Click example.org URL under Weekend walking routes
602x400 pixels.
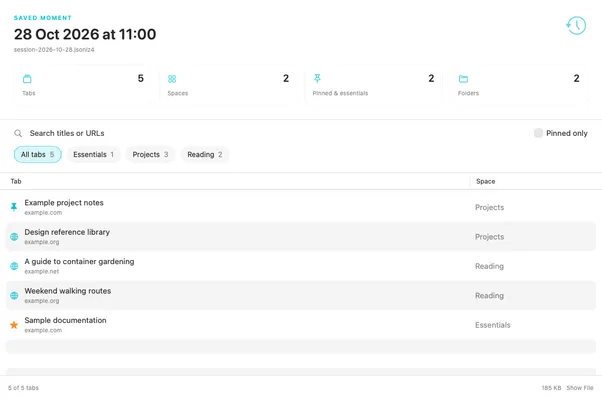coord(42,301)
